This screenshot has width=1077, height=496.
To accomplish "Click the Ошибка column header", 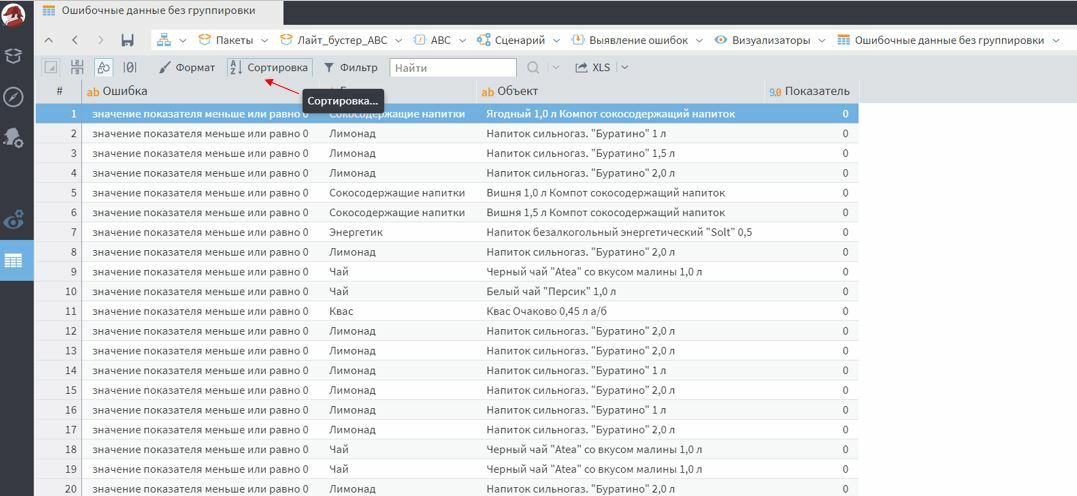I will click(x=200, y=91).
